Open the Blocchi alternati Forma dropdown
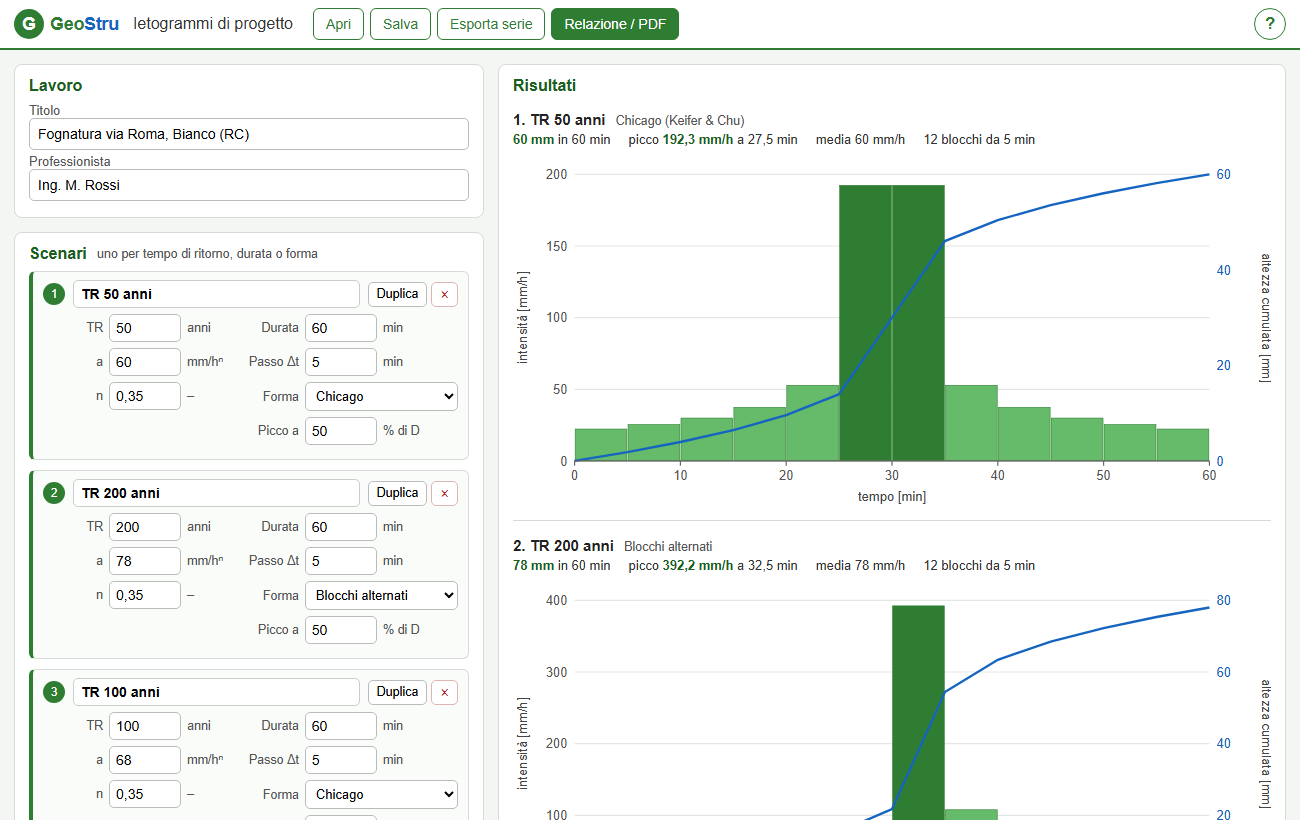Screen dimensions: 1300x820 click(x=381, y=595)
